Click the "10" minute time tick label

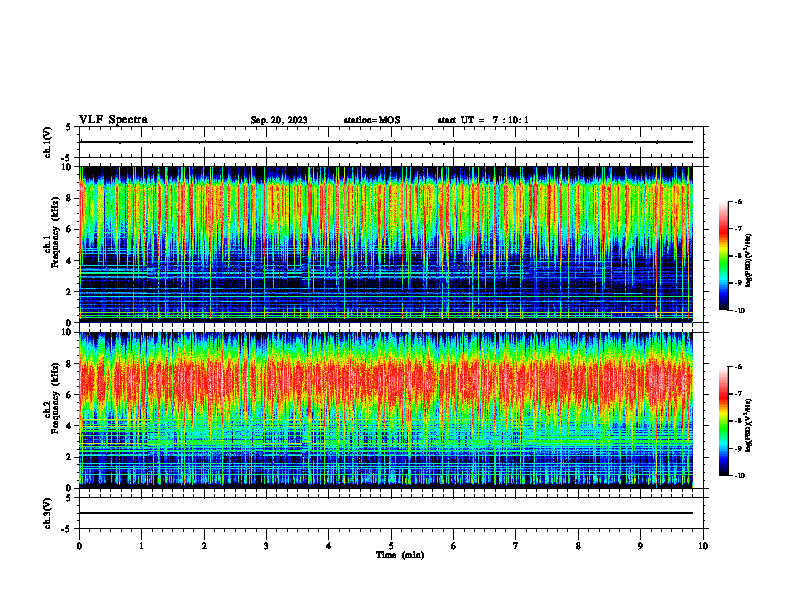[x=703, y=546]
